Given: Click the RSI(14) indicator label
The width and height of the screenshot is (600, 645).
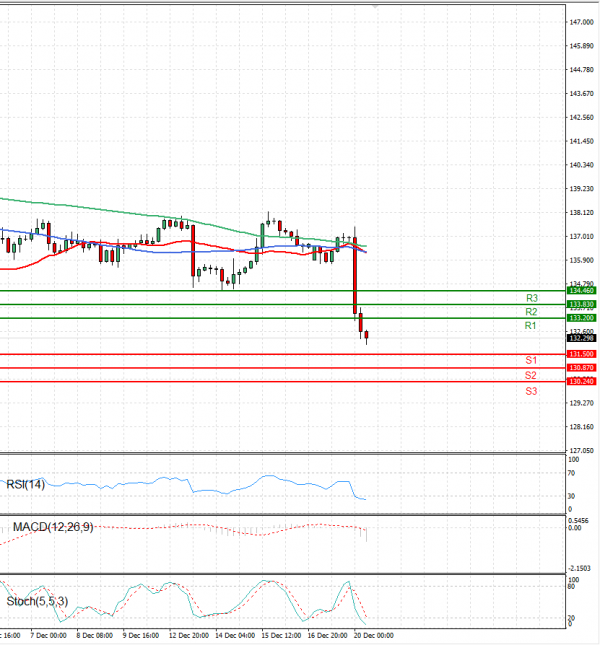Looking at the screenshot, I should coord(25,484).
